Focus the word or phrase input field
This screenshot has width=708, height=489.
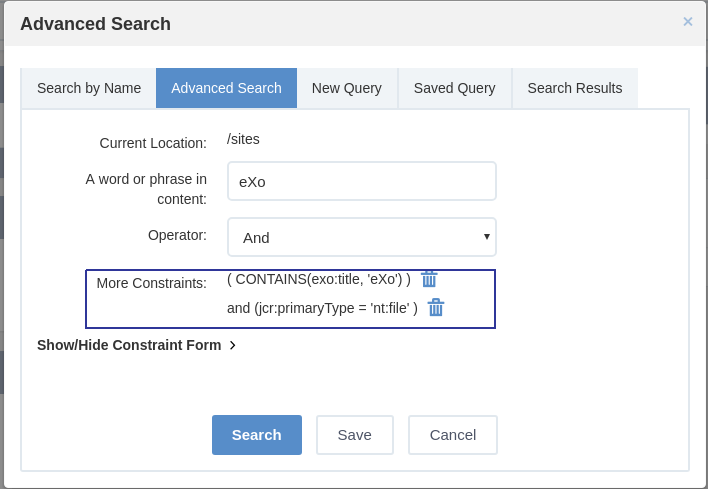tap(362, 181)
